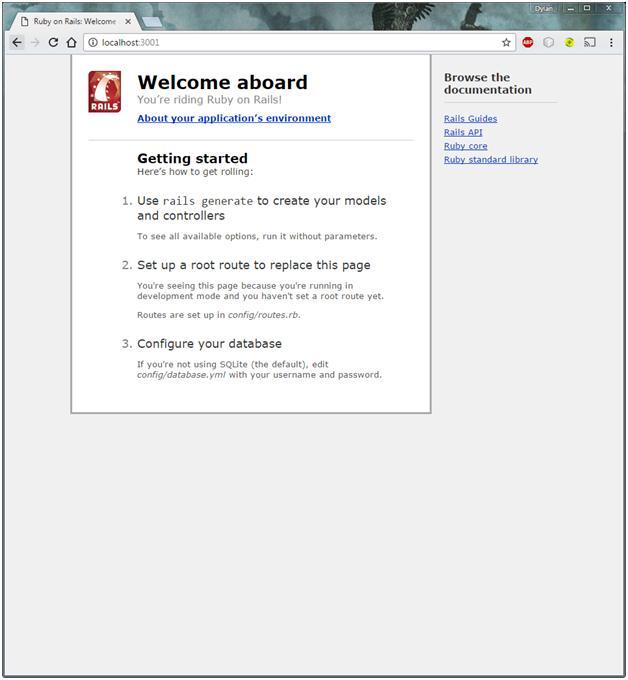This screenshot has width=628, height=680.
Task: Click 'Set up a root route' step
Action: point(254,265)
